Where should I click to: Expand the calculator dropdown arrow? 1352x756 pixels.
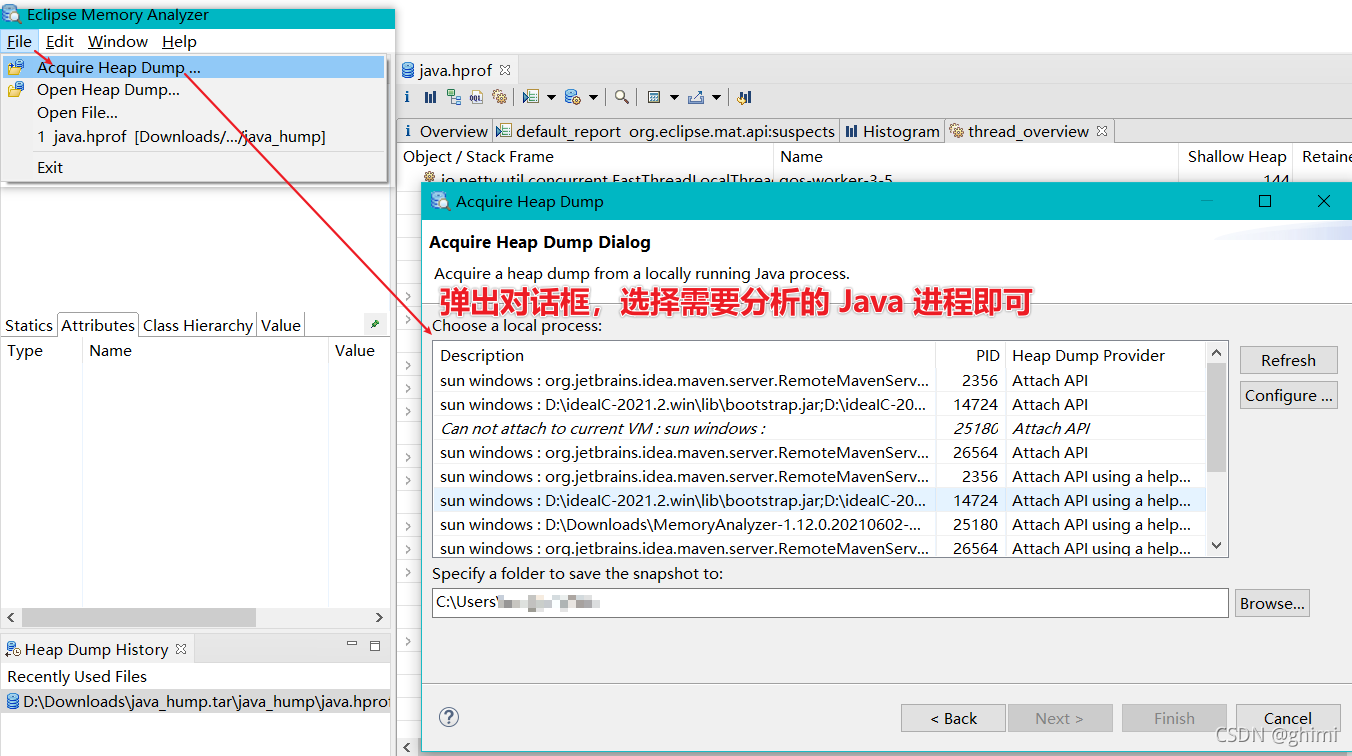coord(674,97)
